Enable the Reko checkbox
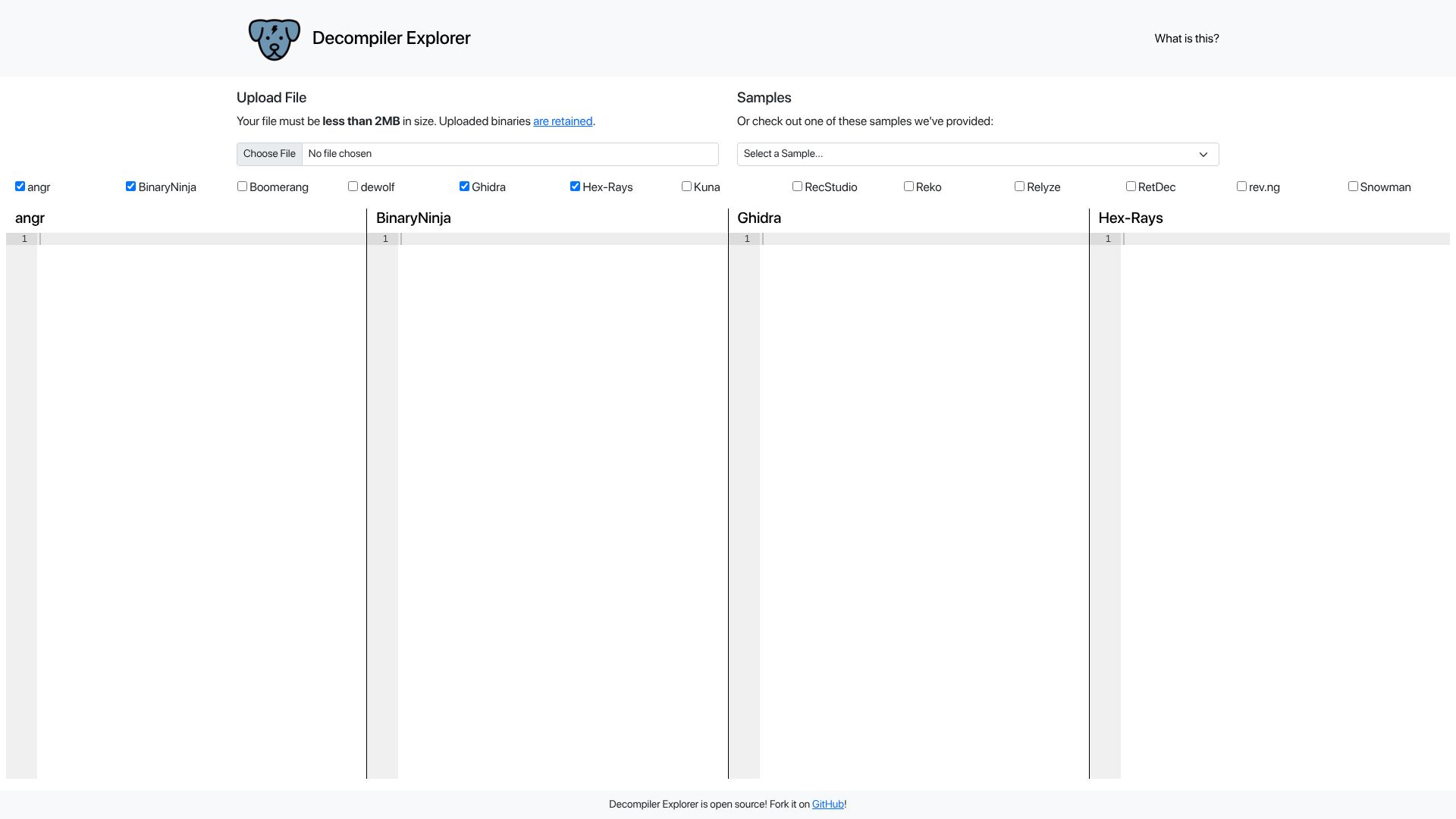The width and height of the screenshot is (1456, 819). 908,187
